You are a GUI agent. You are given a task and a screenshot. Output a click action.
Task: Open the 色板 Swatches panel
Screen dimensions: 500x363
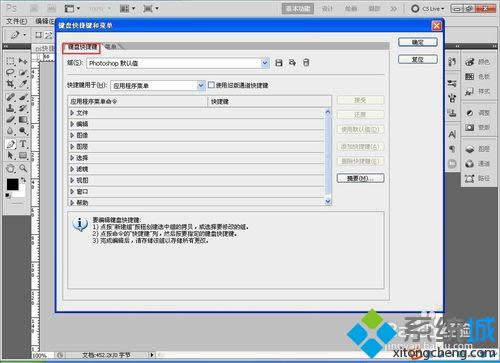coord(477,77)
